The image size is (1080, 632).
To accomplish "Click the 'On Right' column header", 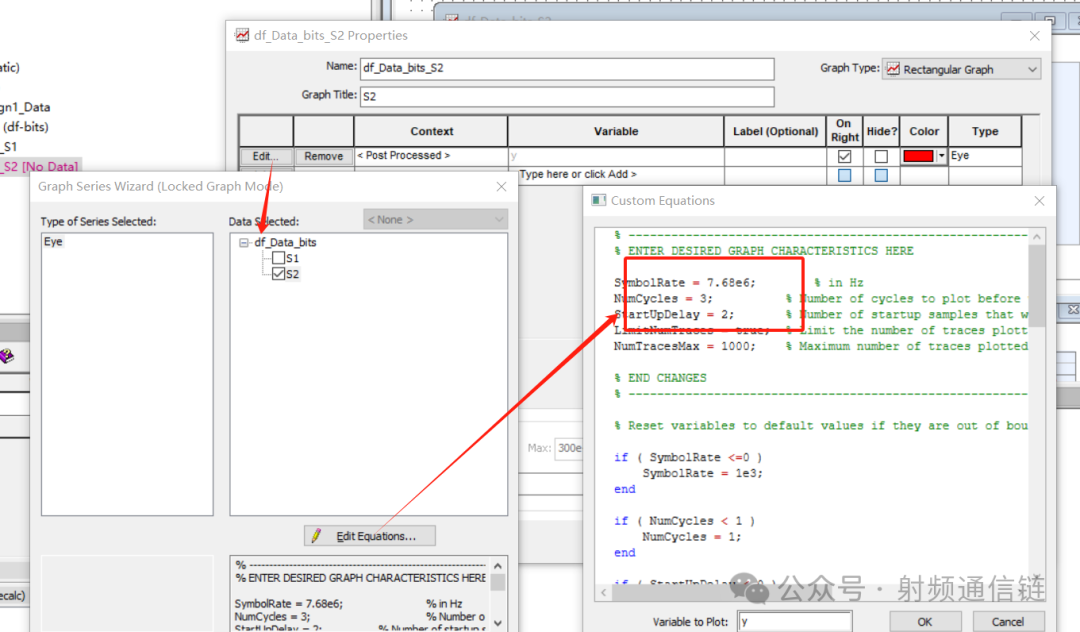I will (844, 131).
